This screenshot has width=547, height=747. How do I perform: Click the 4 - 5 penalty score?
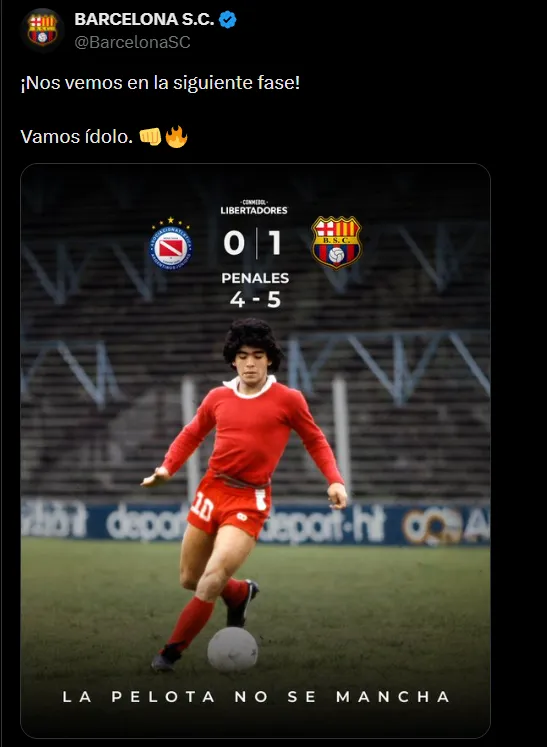click(255, 300)
